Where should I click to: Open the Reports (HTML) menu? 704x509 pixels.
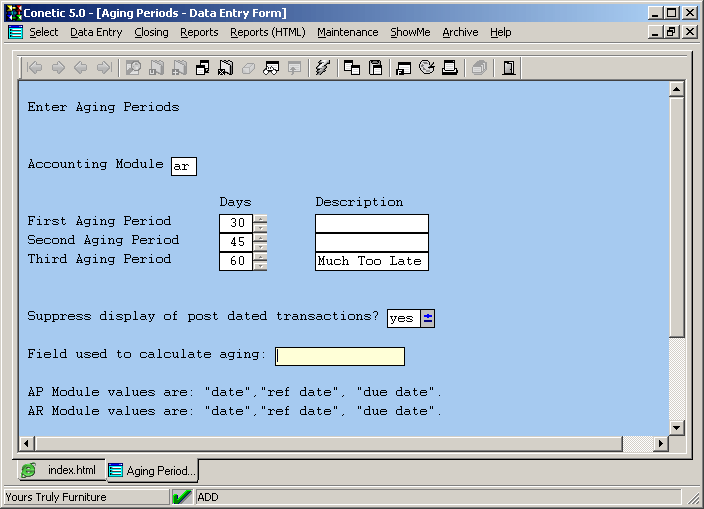point(267,32)
